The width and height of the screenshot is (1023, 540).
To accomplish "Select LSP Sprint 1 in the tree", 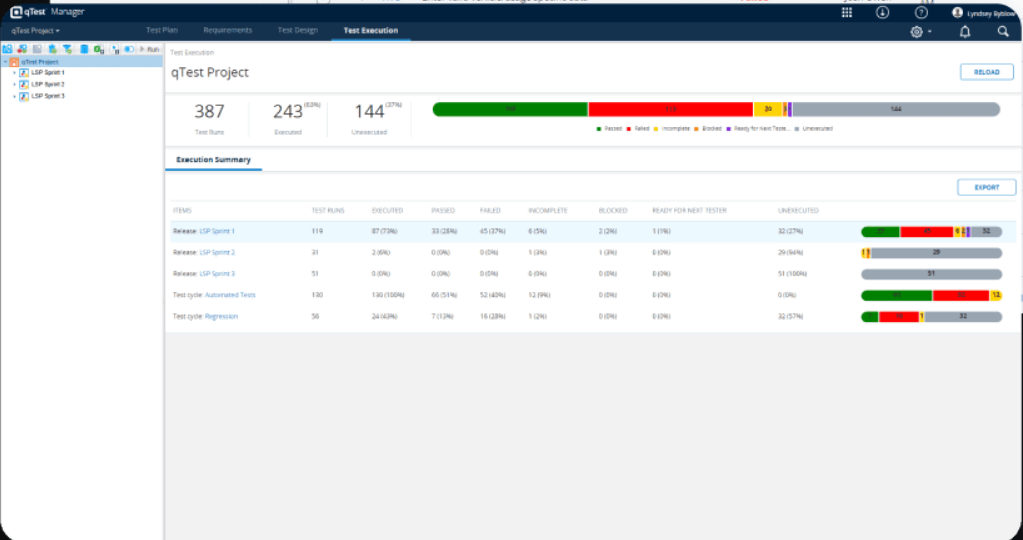I will pyautogui.click(x=48, y=73).
